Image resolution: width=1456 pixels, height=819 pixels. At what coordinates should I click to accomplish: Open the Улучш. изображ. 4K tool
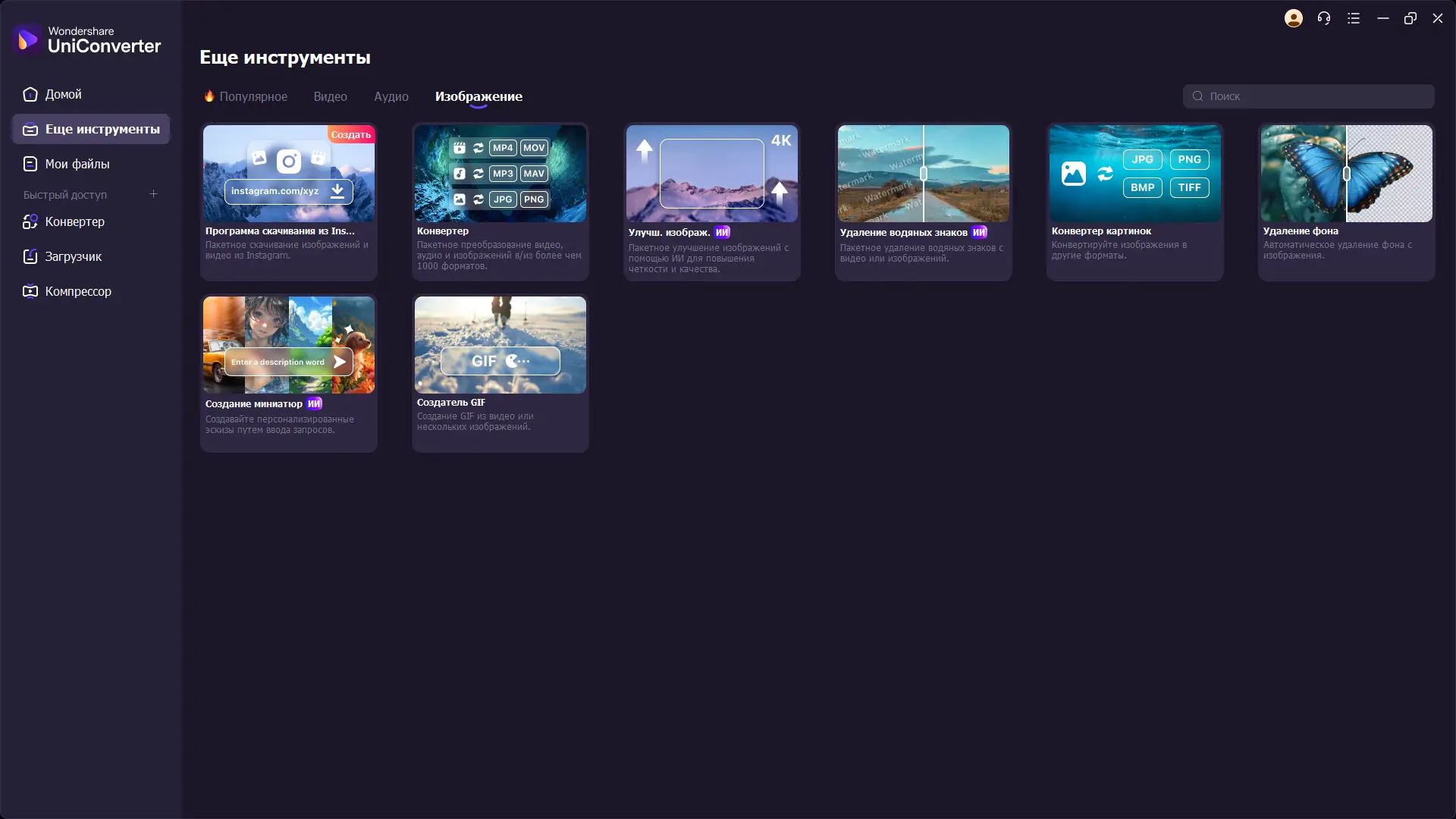[x=711, y=201]
